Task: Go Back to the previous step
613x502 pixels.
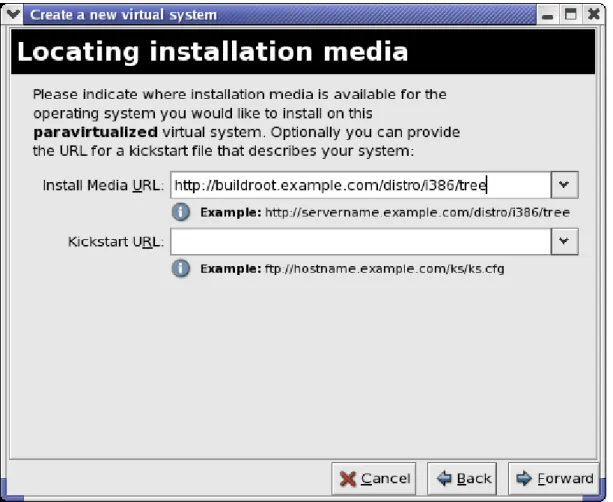Action: 462,479
